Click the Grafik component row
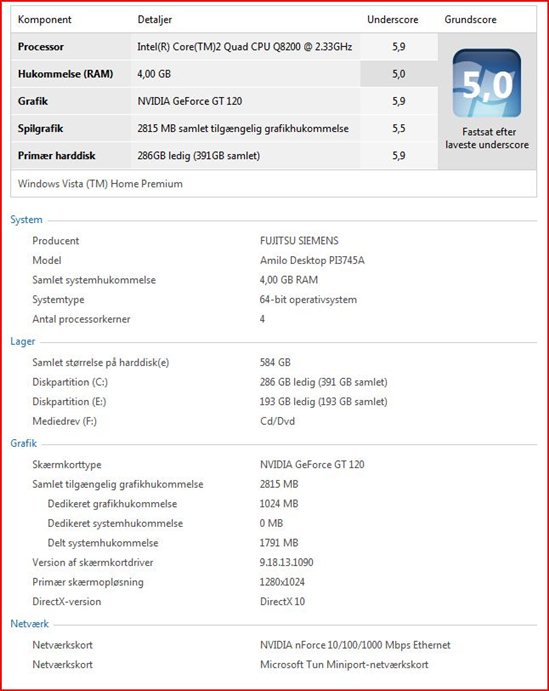 point(224,101)
